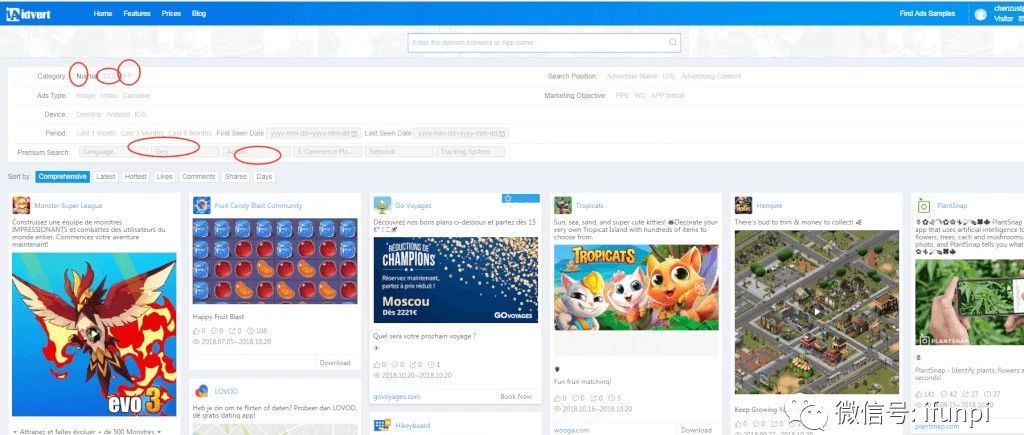This screenshot has width=1024, height=435.
Task: Click PlantSnap advertiser icon
Action: pyautogui.click(x=923, y=206)
